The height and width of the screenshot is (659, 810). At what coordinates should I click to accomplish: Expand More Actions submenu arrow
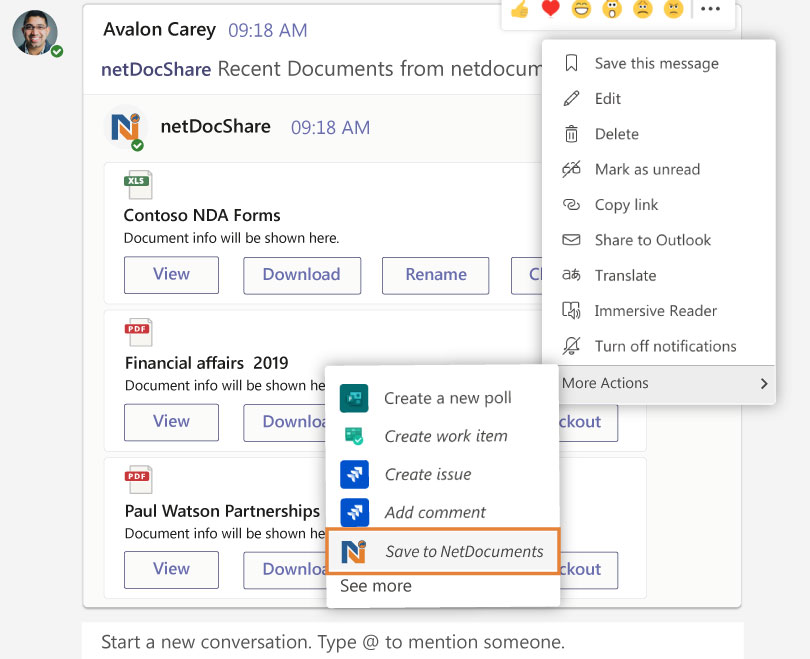coord(764,384)
